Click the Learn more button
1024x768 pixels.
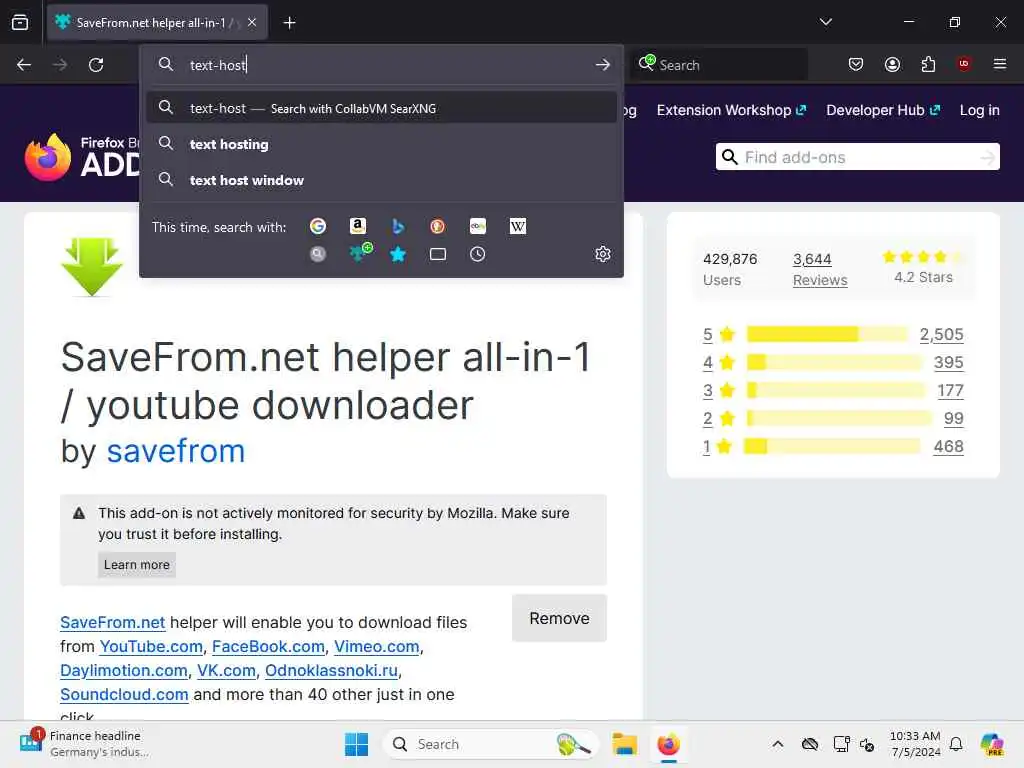coord(136,565)
